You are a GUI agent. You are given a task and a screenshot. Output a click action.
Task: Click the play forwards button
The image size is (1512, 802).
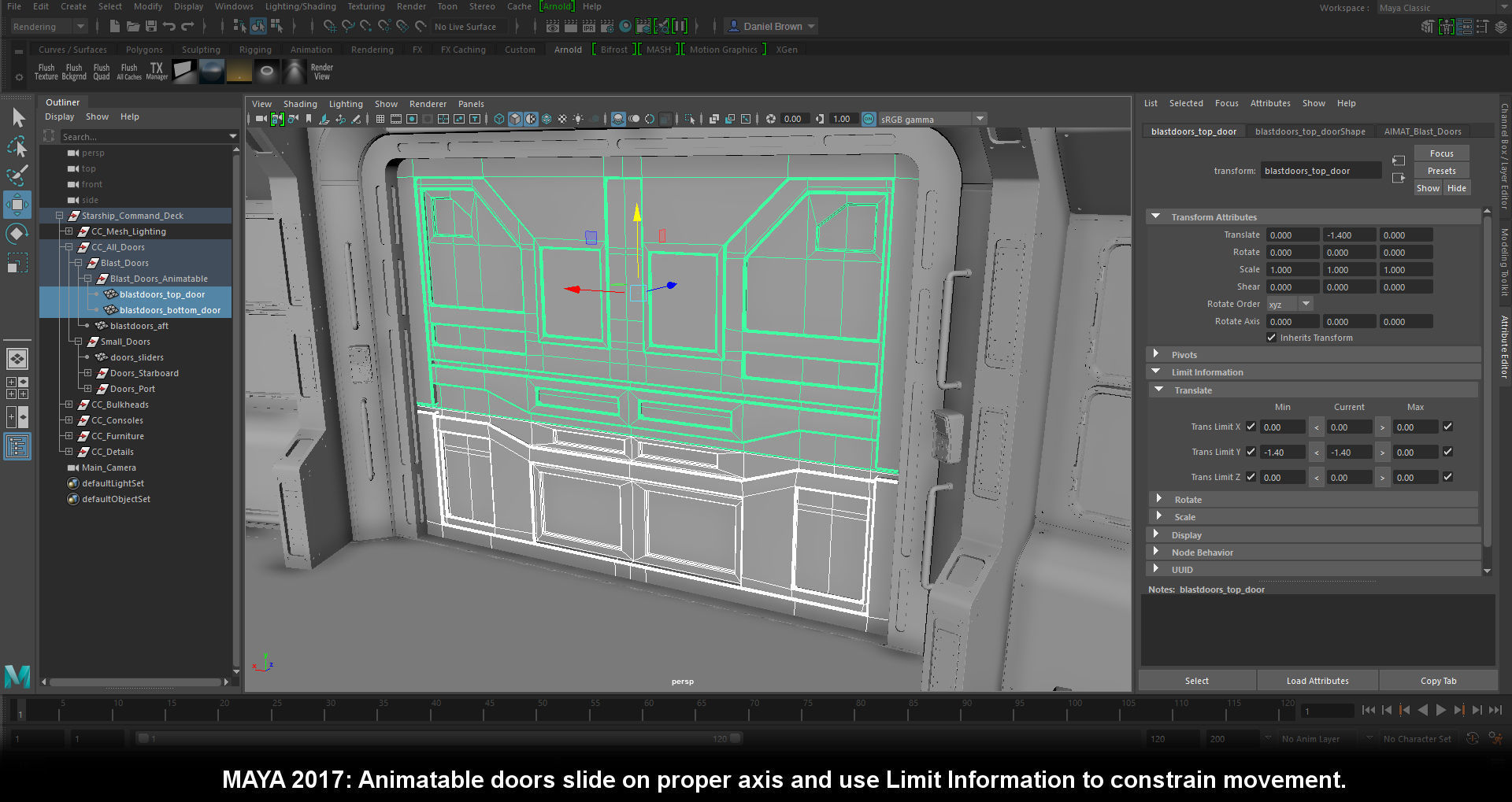[x=1440, y=710]
